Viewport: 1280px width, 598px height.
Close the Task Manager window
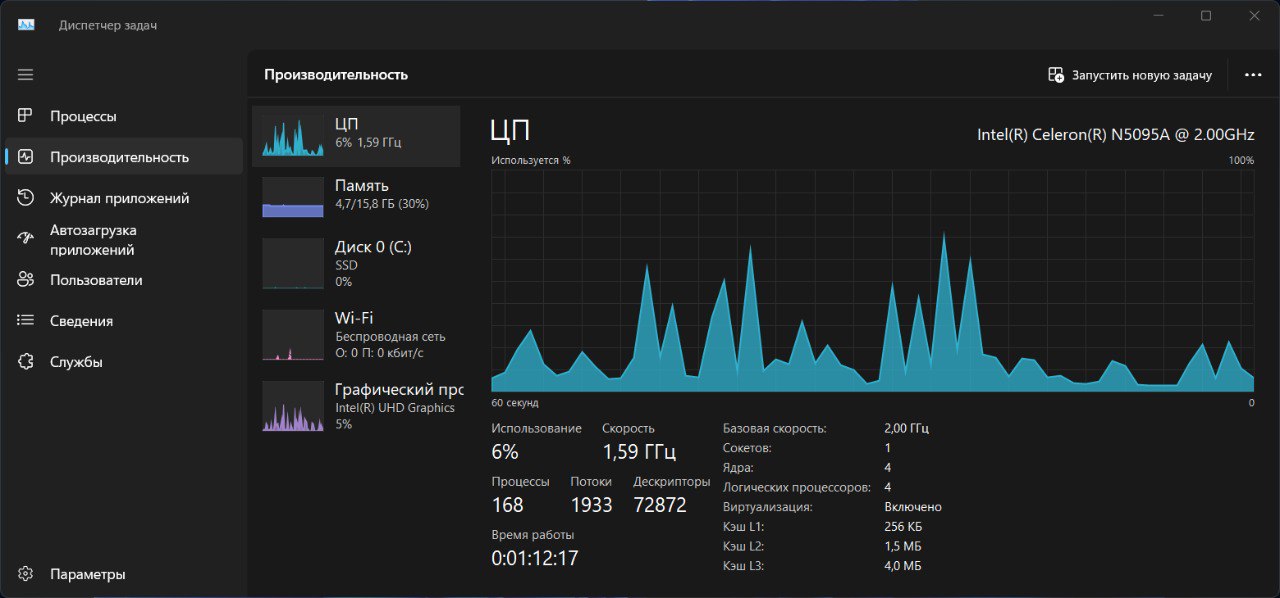pyautogui.click(x=1254, y=15)
